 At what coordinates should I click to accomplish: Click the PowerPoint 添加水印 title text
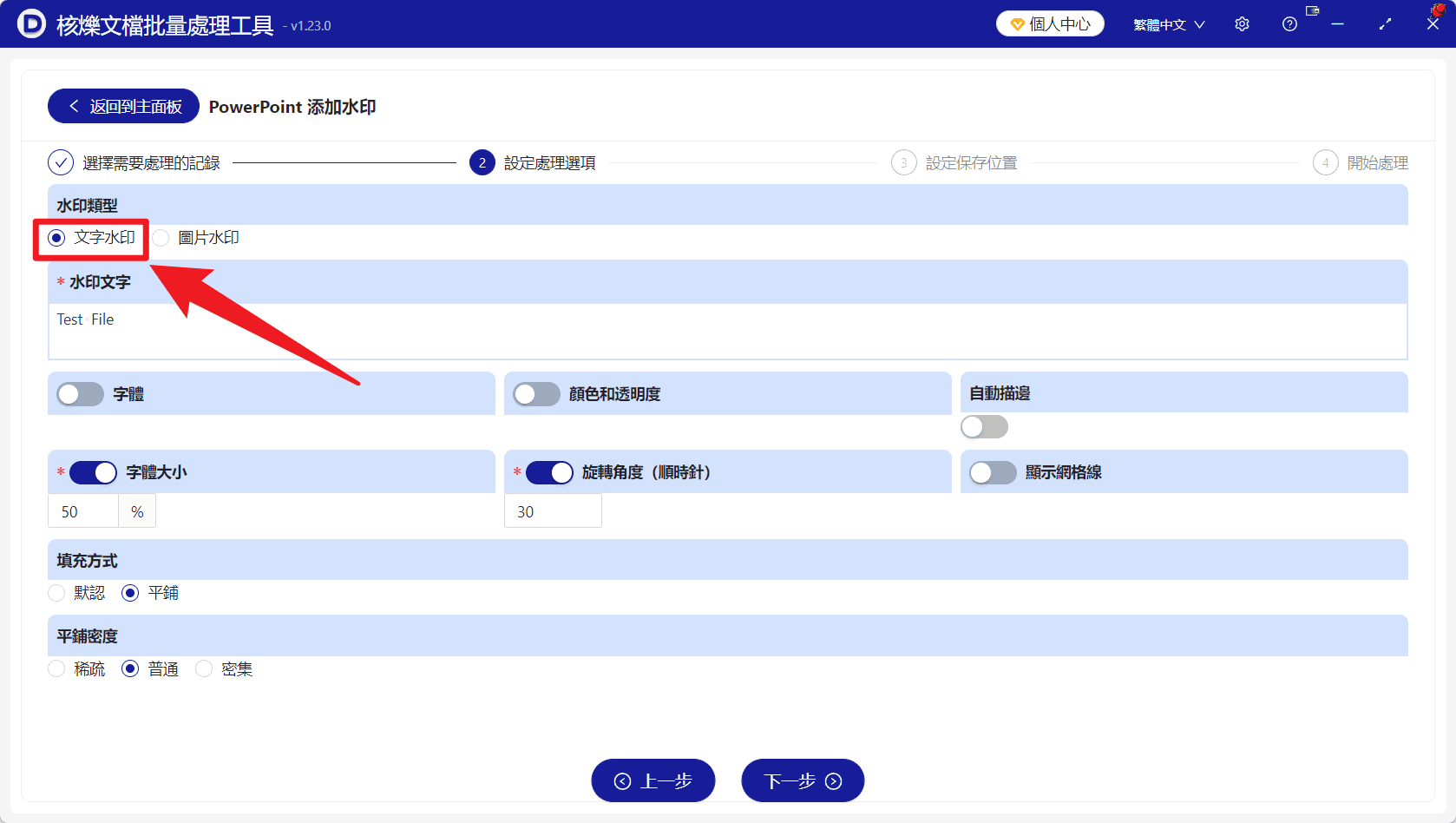tap(292, 107)
